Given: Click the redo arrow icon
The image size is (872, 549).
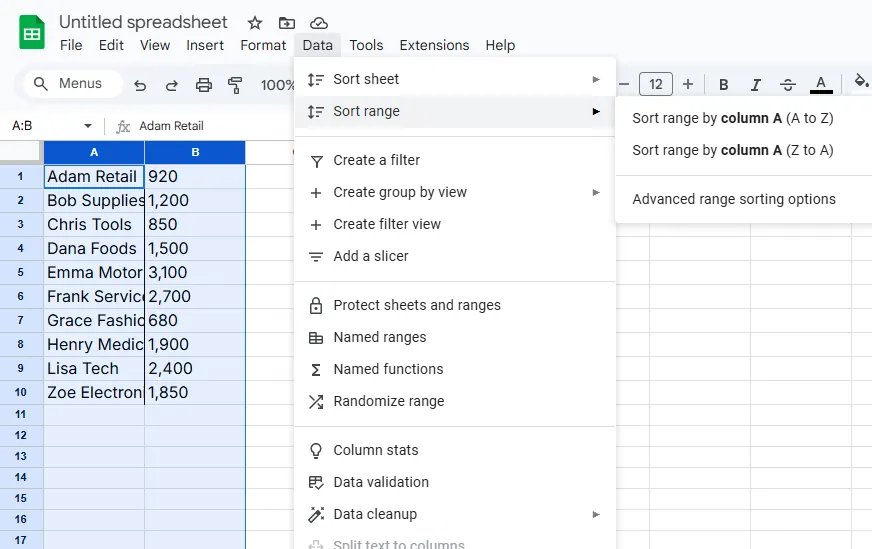Looking at the screenshot, I should point(172,85).
